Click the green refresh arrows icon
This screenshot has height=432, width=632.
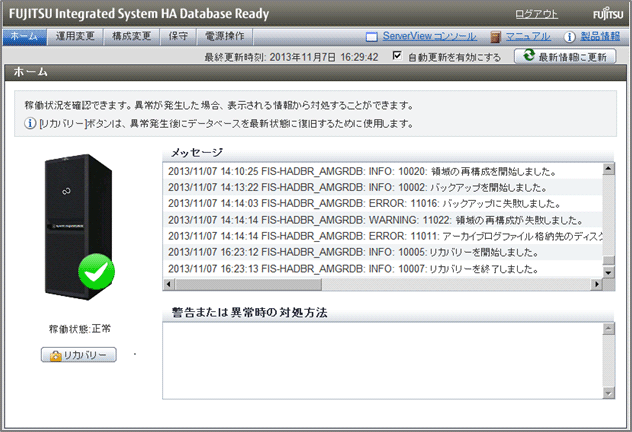pyautogui.click(x=529, y=55)
